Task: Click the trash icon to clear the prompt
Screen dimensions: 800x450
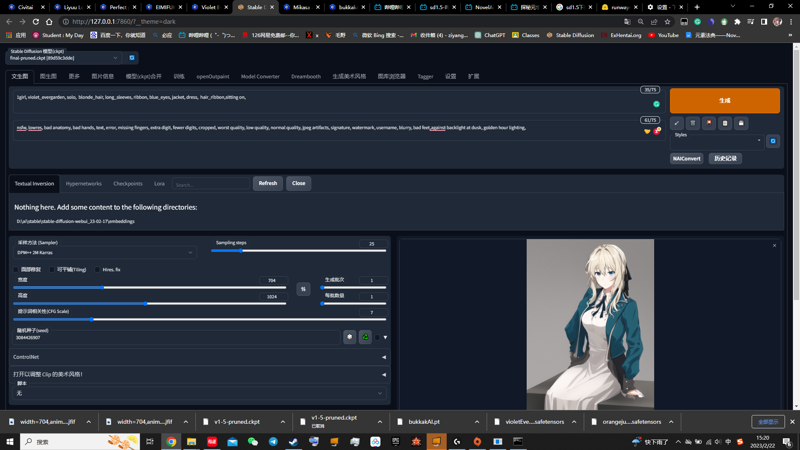Action: [x=693, y=123]
